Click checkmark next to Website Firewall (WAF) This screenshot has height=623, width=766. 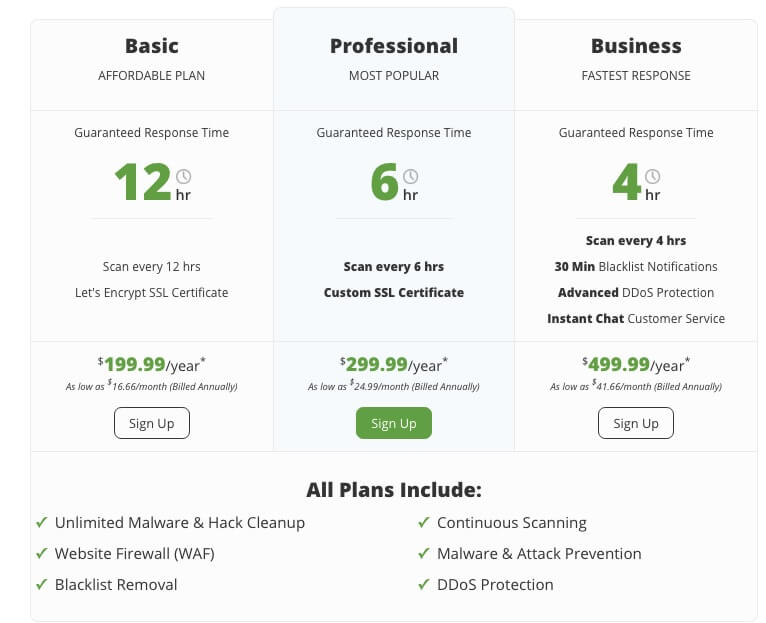42,553
